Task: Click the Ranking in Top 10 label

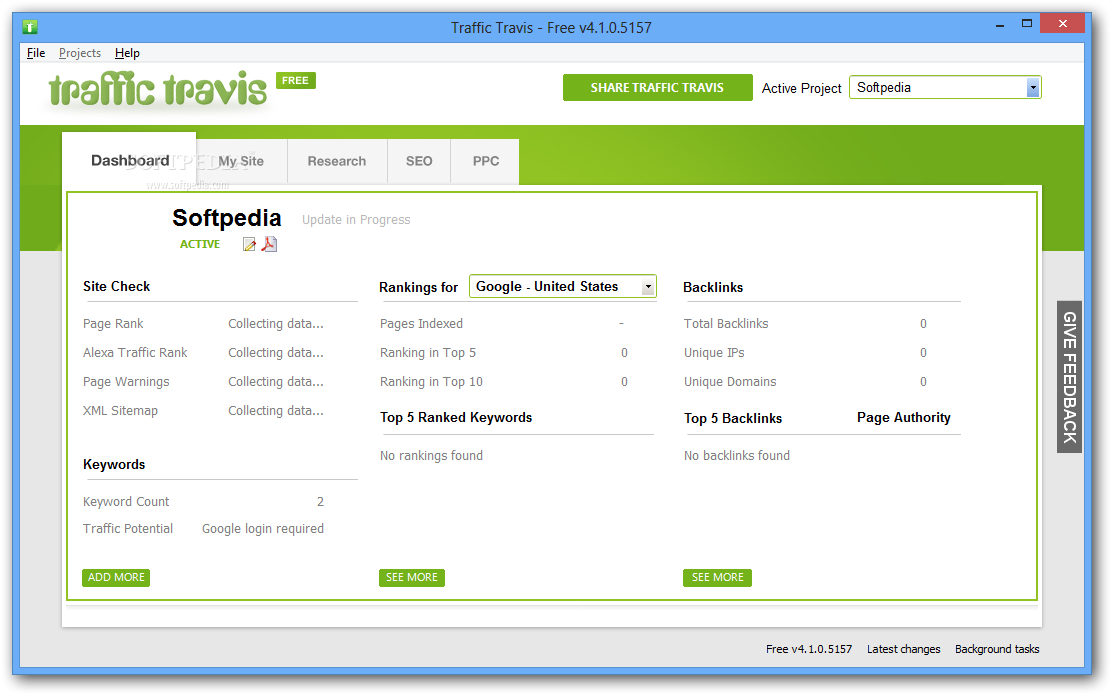Action: pyautogui.click(x=431, y=382)
